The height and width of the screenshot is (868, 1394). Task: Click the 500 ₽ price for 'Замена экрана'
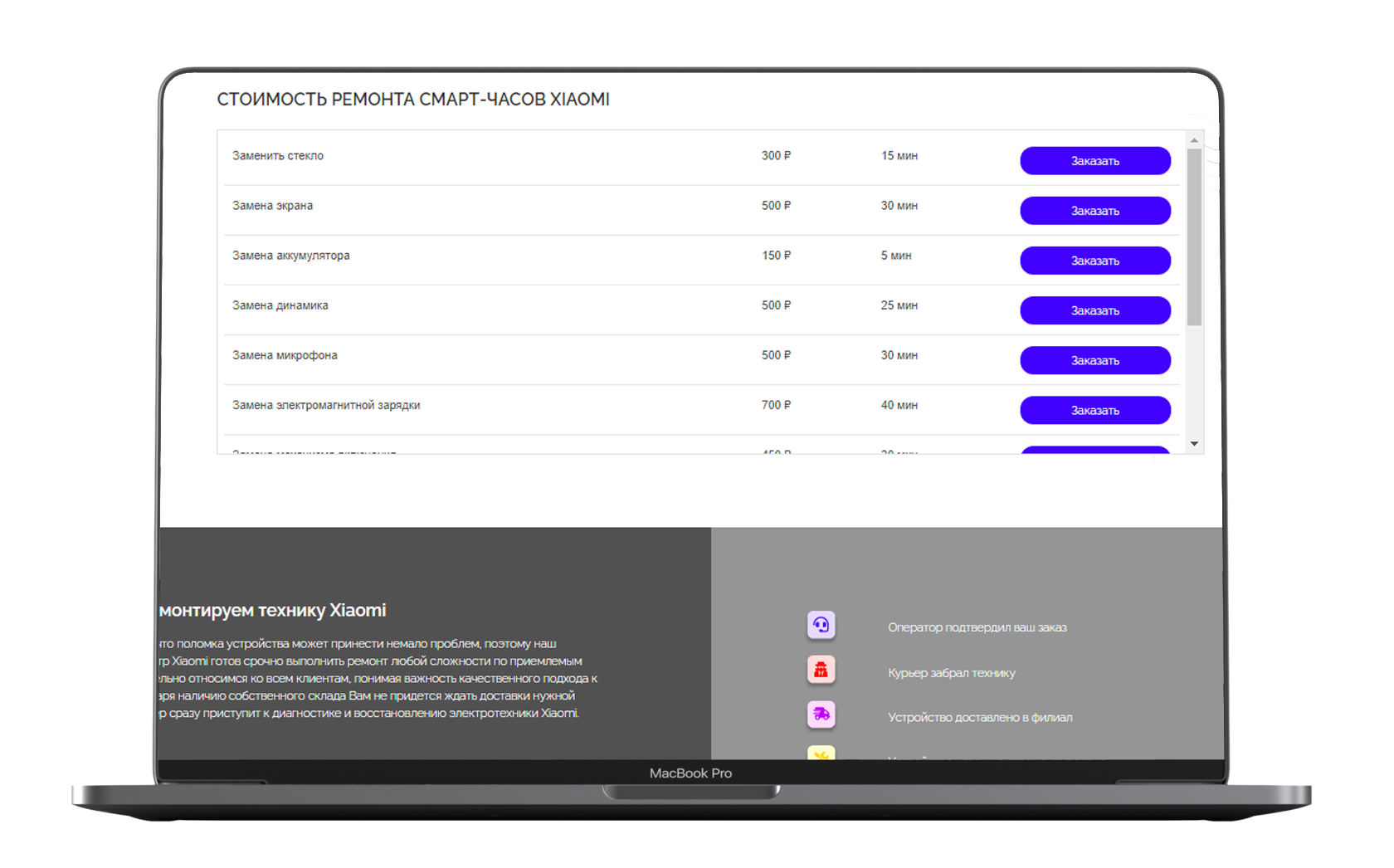tap(776, 206)
